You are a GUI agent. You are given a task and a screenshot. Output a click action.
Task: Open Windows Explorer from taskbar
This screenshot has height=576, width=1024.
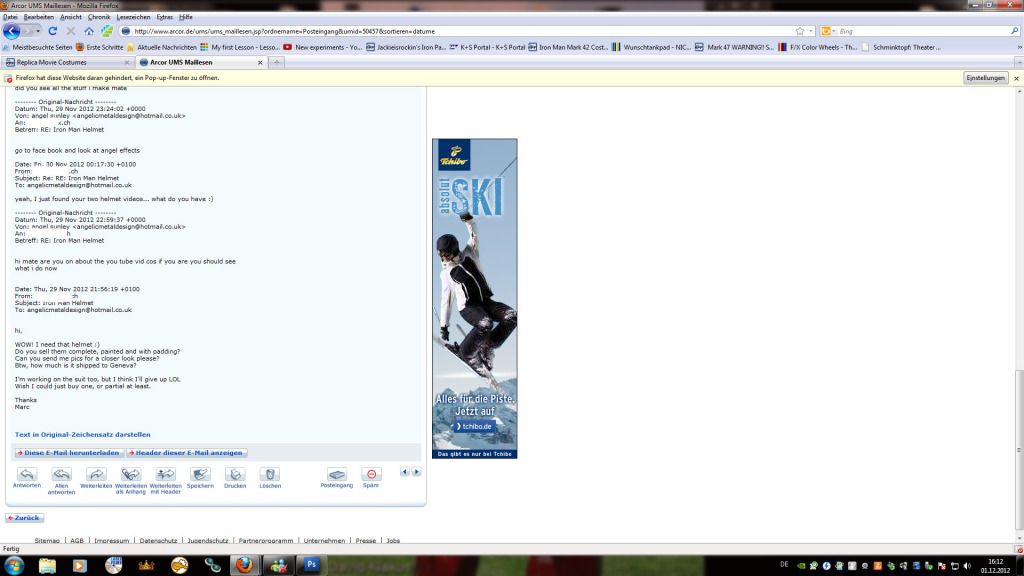[47, 565]
